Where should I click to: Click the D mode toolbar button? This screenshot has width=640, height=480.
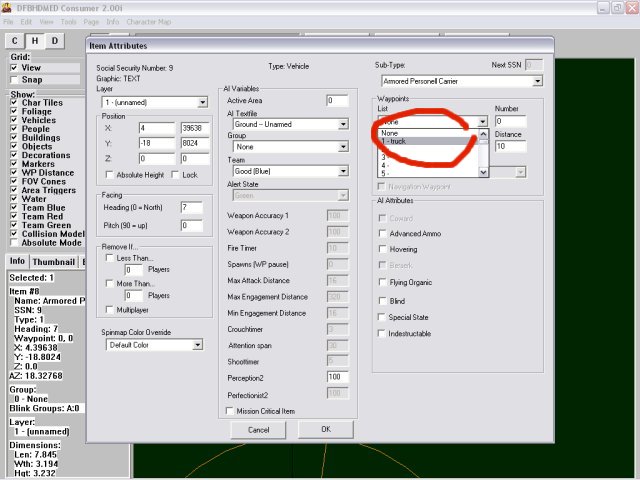click(x=56, y=40)
